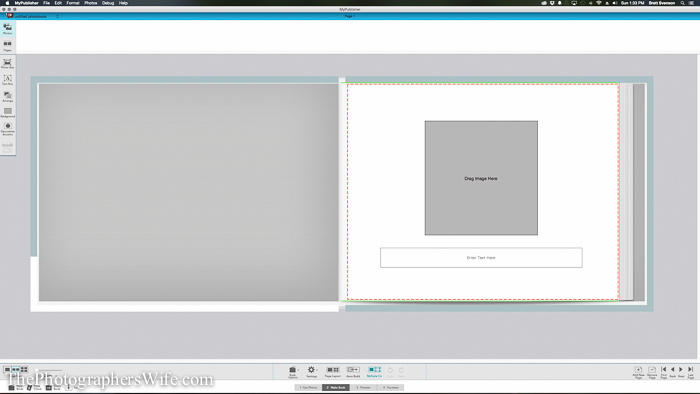Adjust the zoom slider at bottom left
The image size is (700, 394).
point(48,370)
